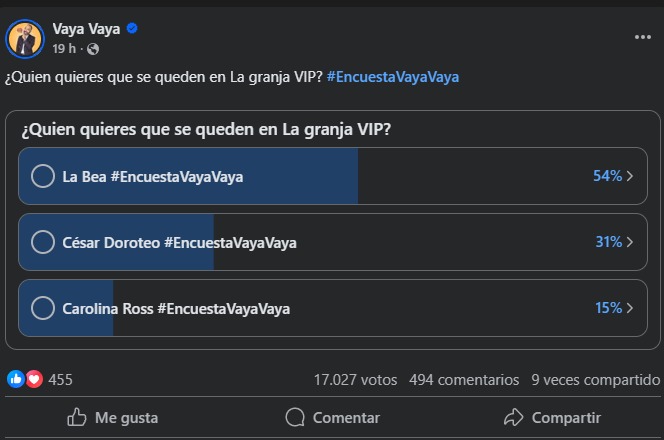Viewport: 664px width, 440px height.
Task: Click the blue like reaction emoji
Action: tap(16, 379)
